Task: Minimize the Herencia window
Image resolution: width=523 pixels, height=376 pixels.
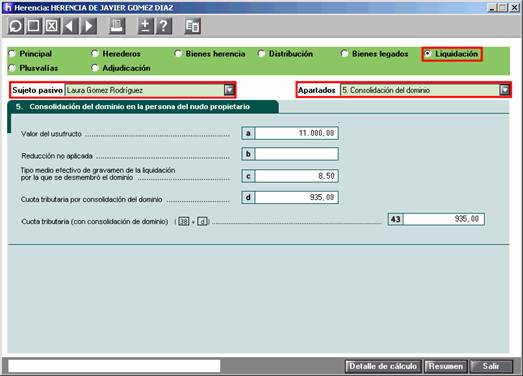Action: [x=492, y=7]
